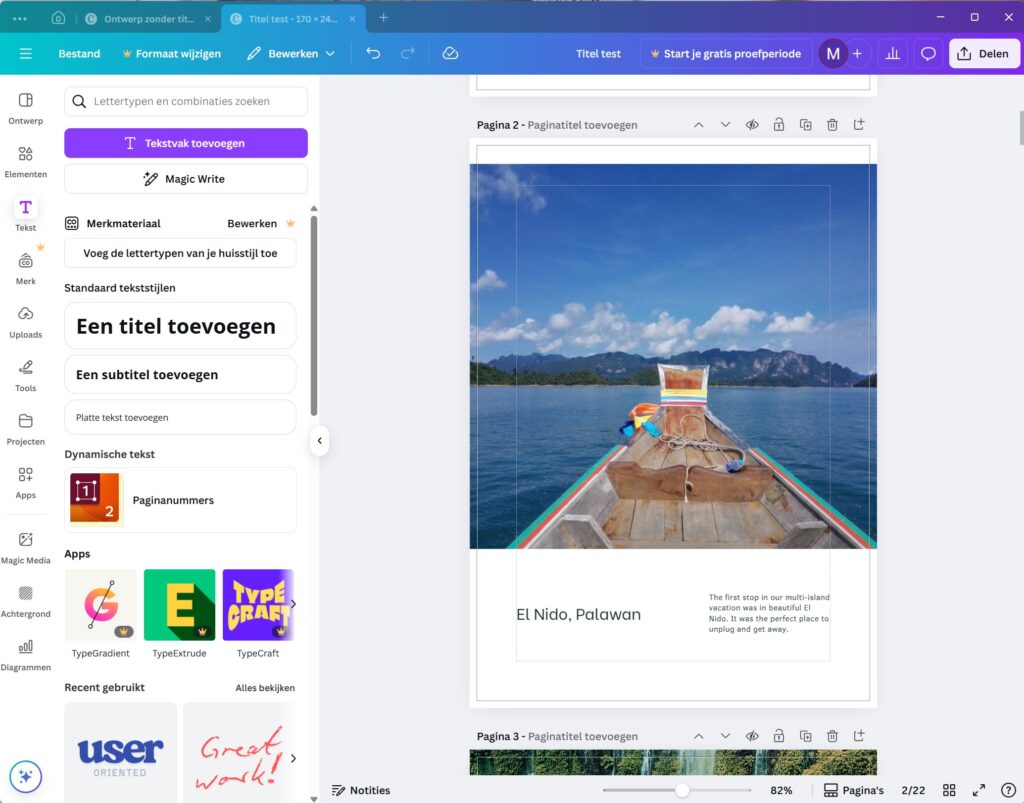1024x803 pixels.
Task: Delete Pagina 2 using trash icon
Action: (x=832, y=125)
